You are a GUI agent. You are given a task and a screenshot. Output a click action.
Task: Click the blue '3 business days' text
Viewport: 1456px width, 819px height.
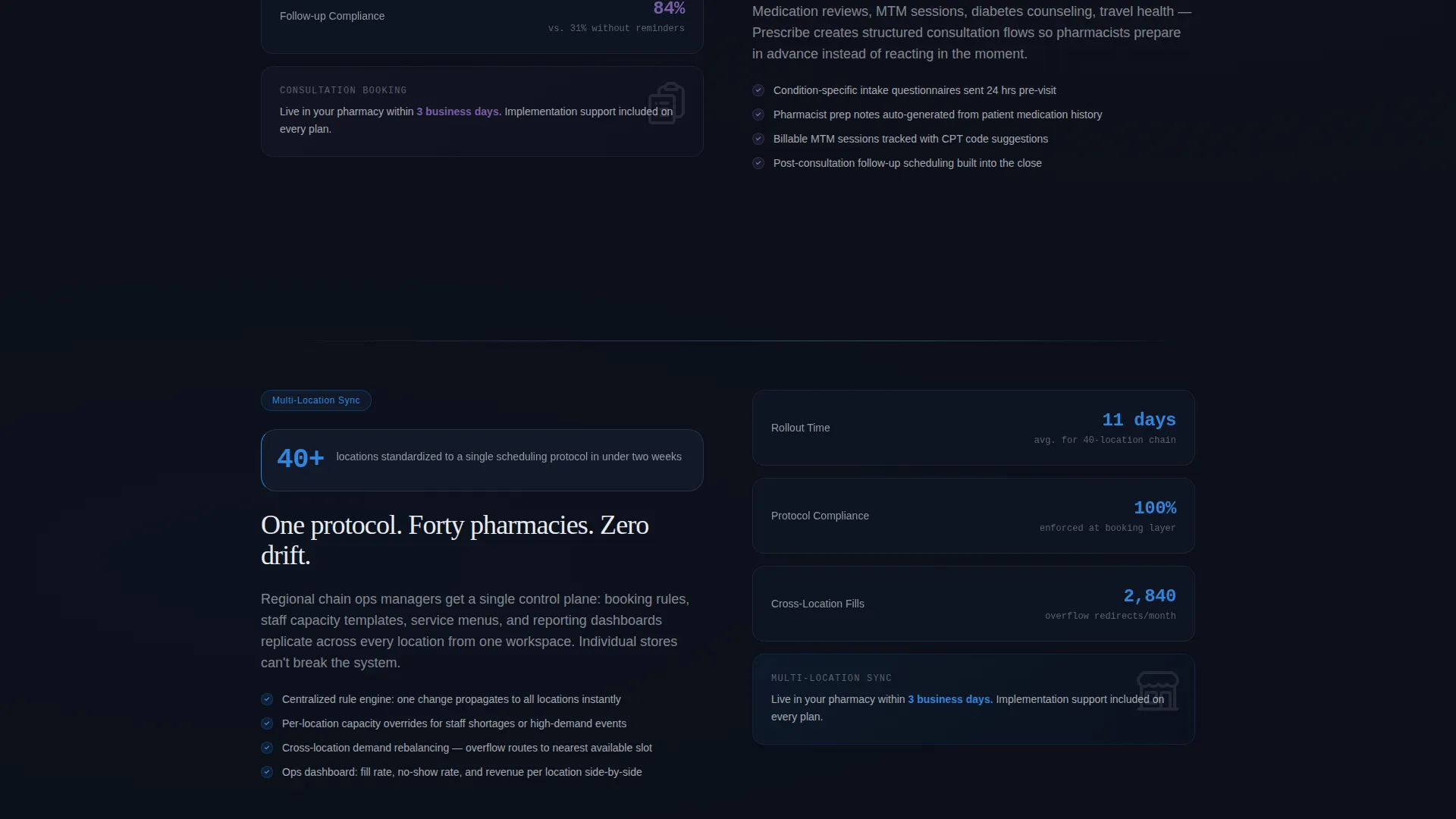(950, 699)
